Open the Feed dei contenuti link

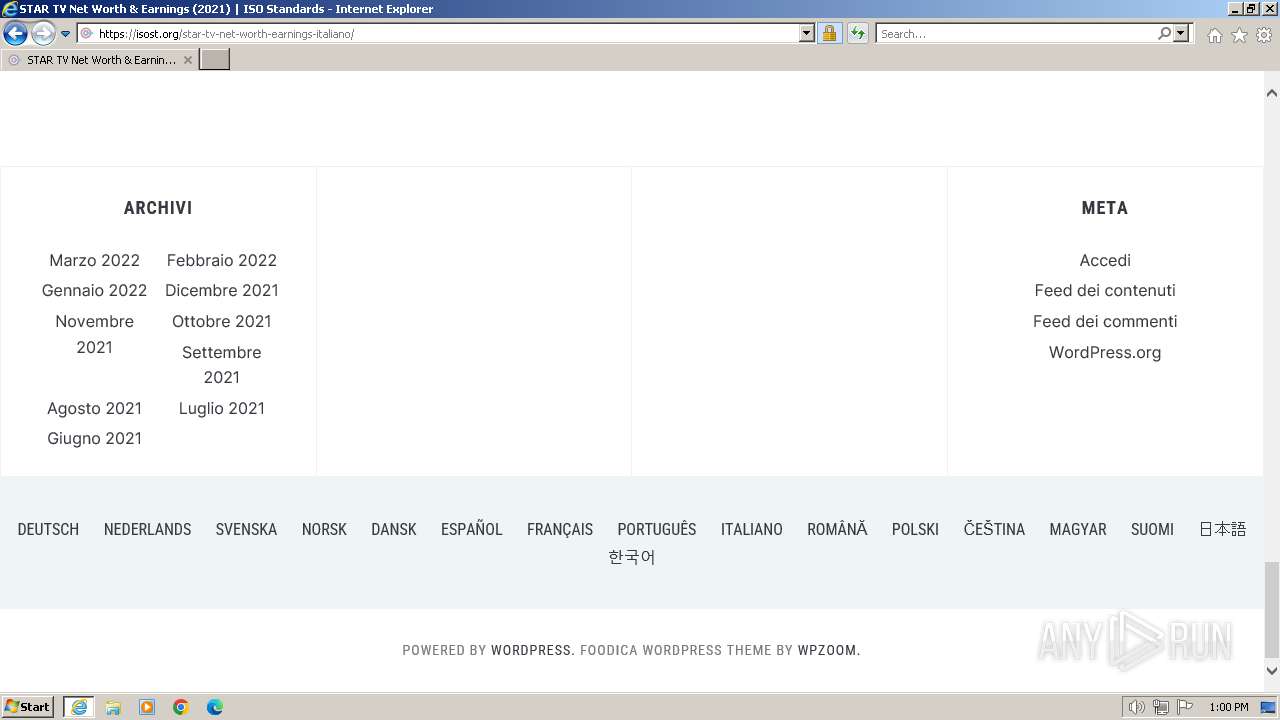(1105, 290)
